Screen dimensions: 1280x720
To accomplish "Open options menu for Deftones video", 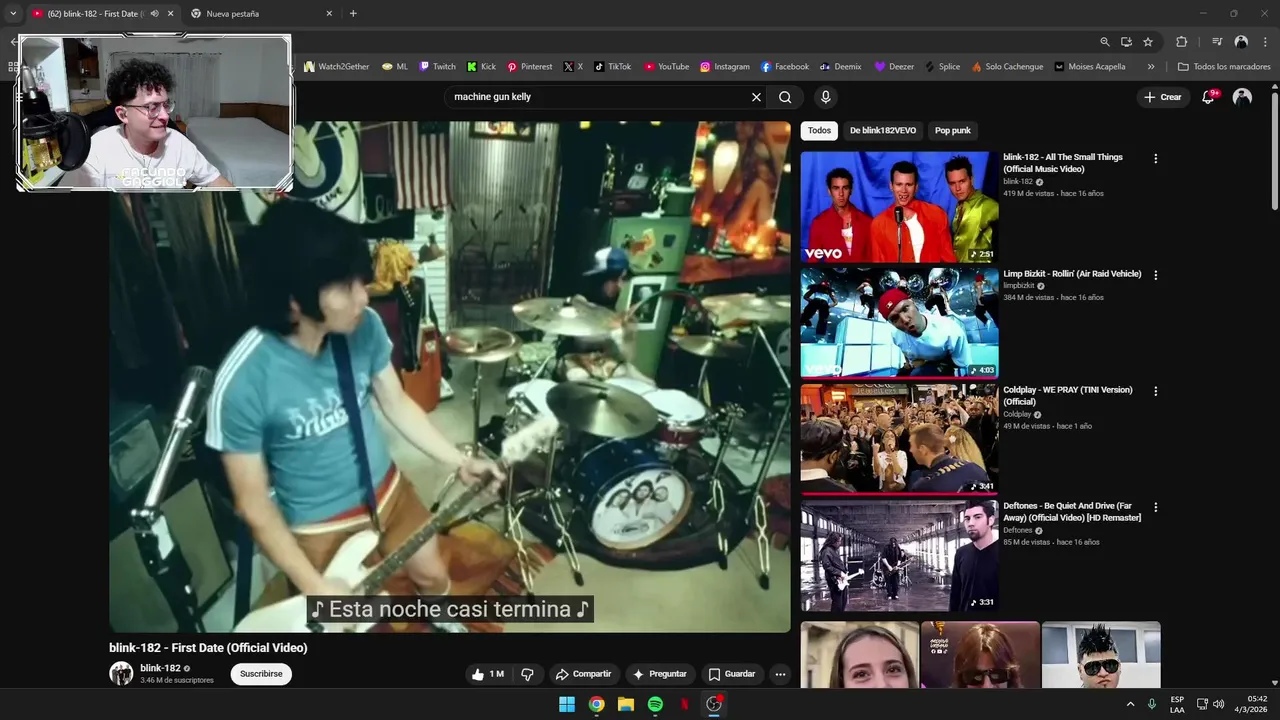I will pyautogui.click(x=1155, y=507).
